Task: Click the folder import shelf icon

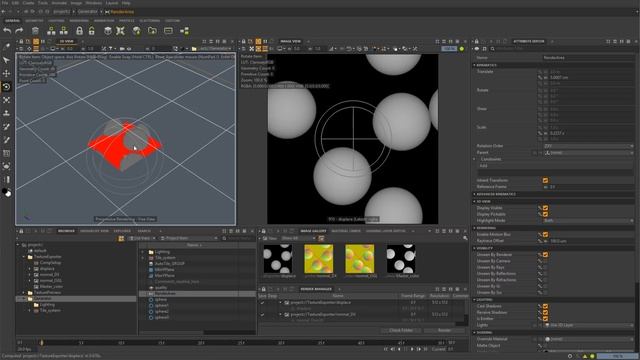Action: [152, 31]
